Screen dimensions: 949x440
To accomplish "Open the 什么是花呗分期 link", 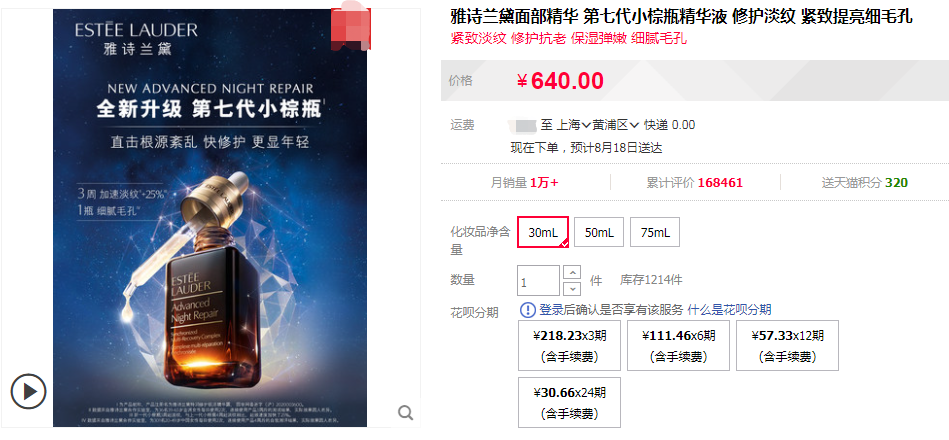I will [x=729, y=310].
